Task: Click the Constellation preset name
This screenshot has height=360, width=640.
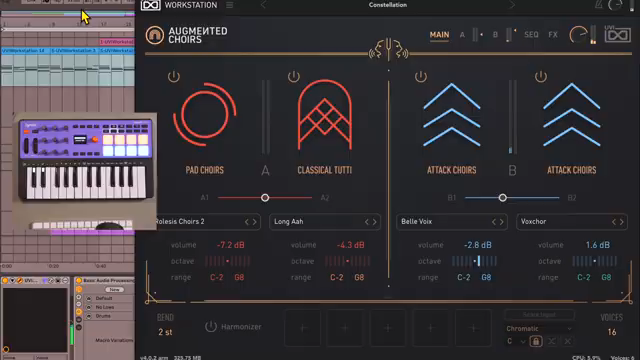Action: click(388, 5)
